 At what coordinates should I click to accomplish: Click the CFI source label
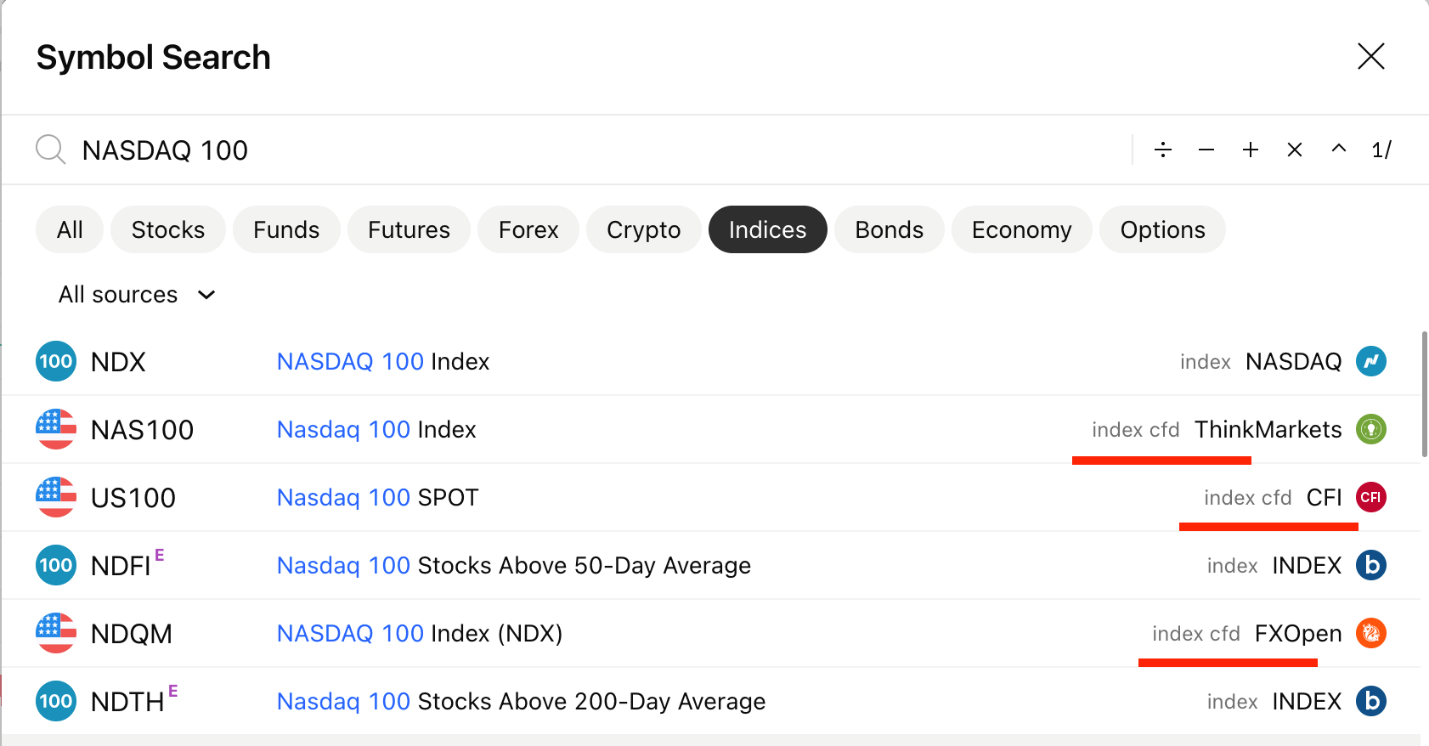(x=1324, y=498)
